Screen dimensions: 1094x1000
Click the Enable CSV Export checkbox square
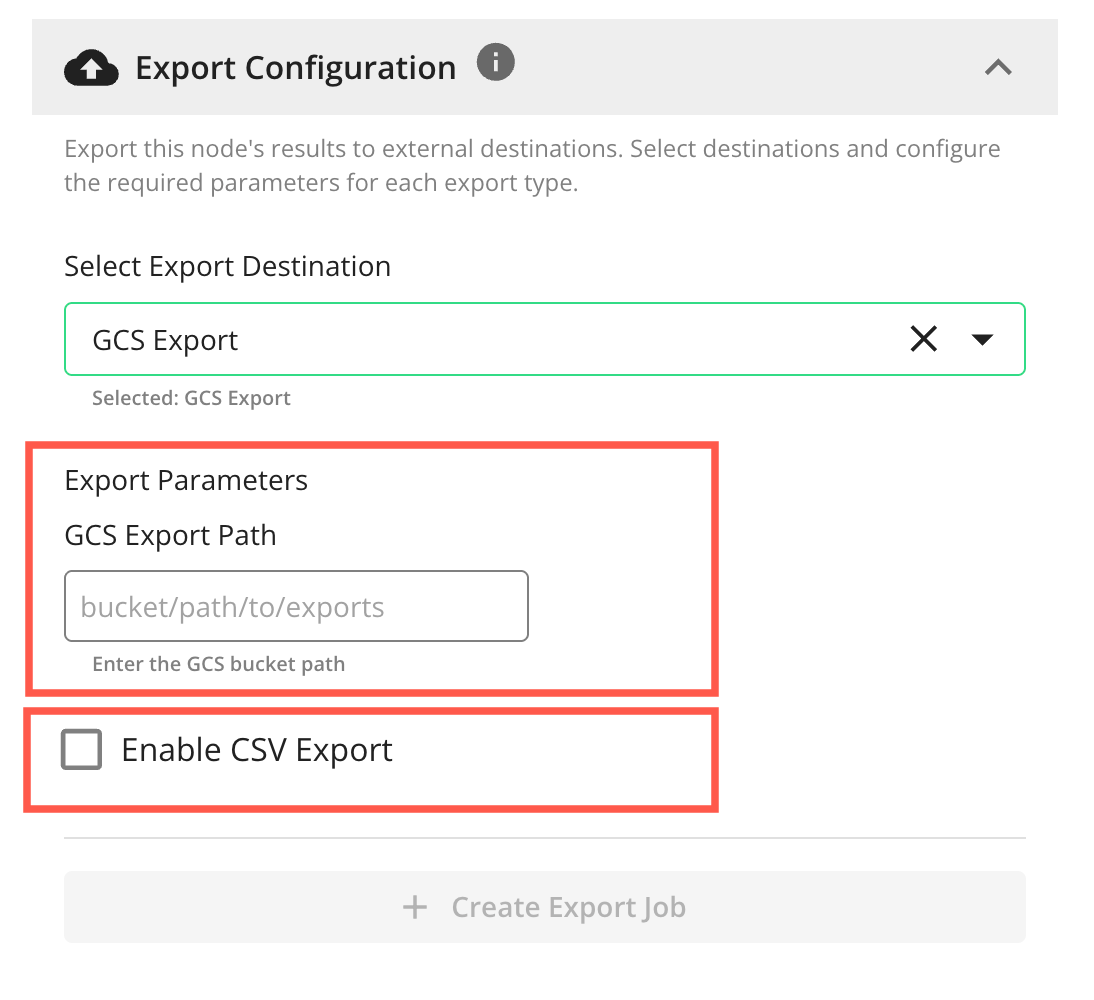coord(81,749)
